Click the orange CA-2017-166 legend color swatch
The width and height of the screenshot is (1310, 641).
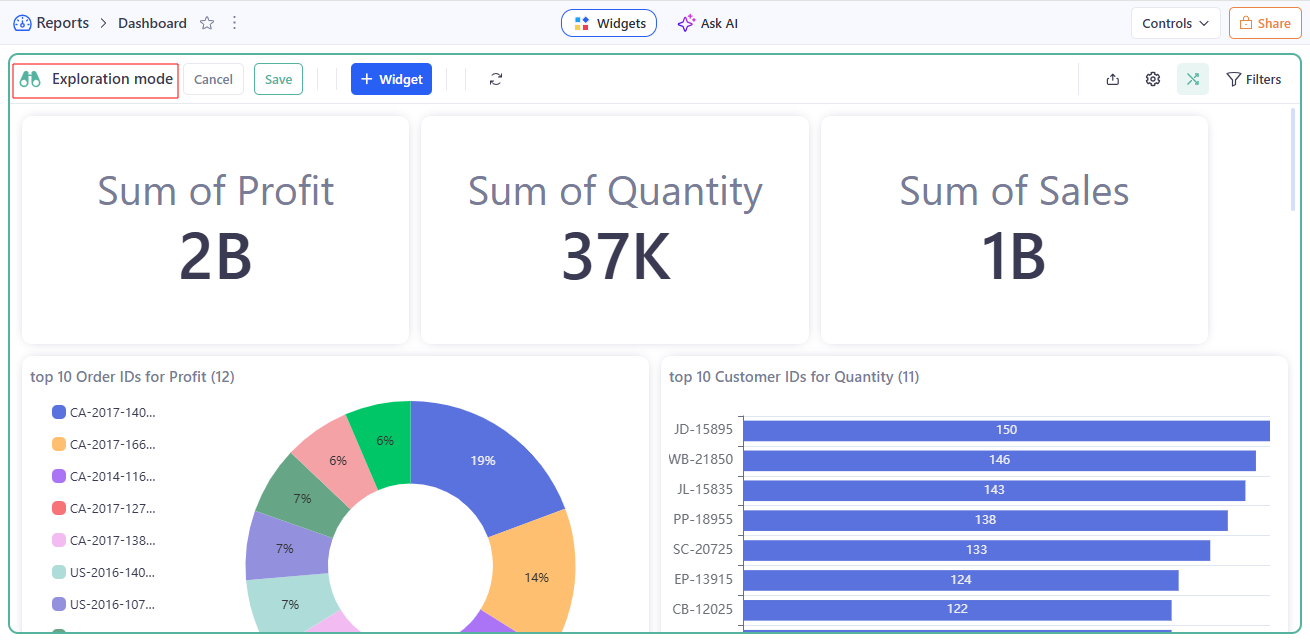(58, 444)
